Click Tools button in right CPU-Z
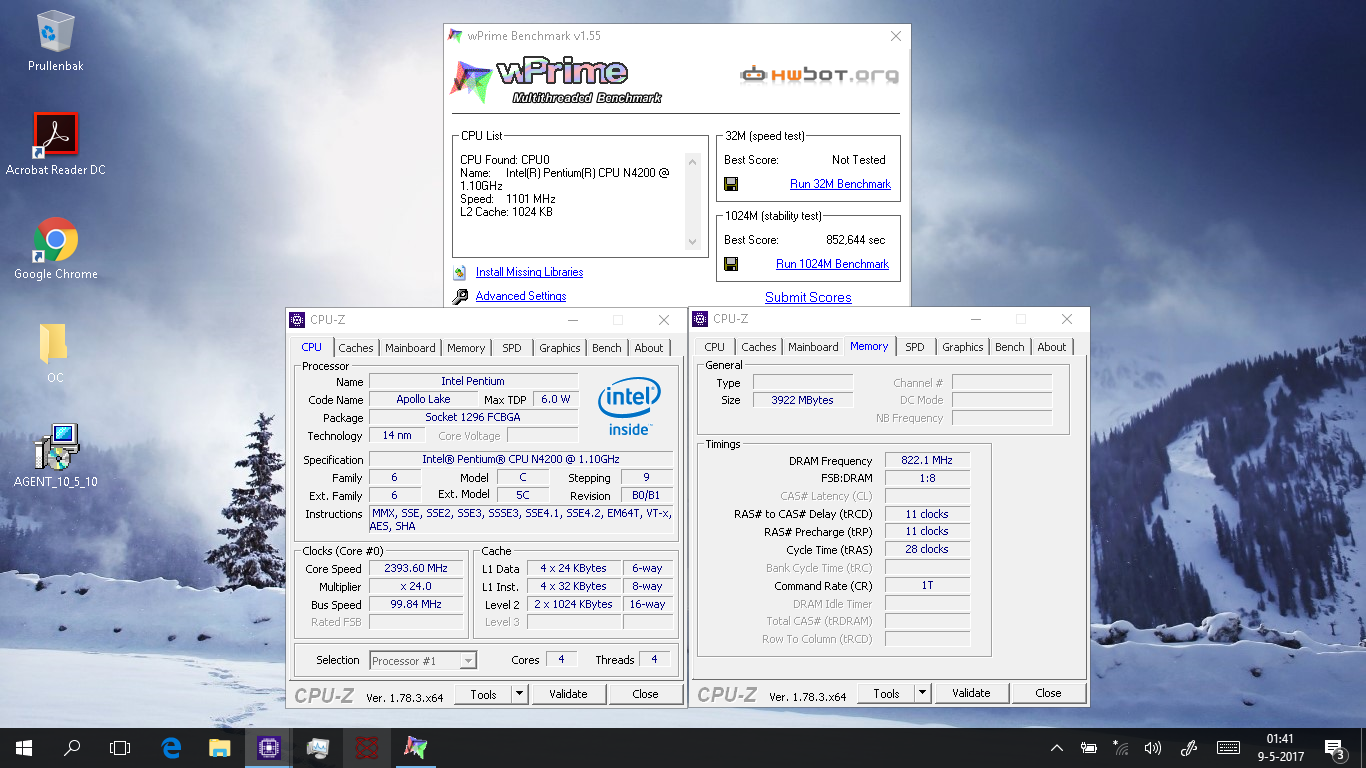Image resolution: width=1366 pixels, height=768 pixels. [x=886, y=693]
